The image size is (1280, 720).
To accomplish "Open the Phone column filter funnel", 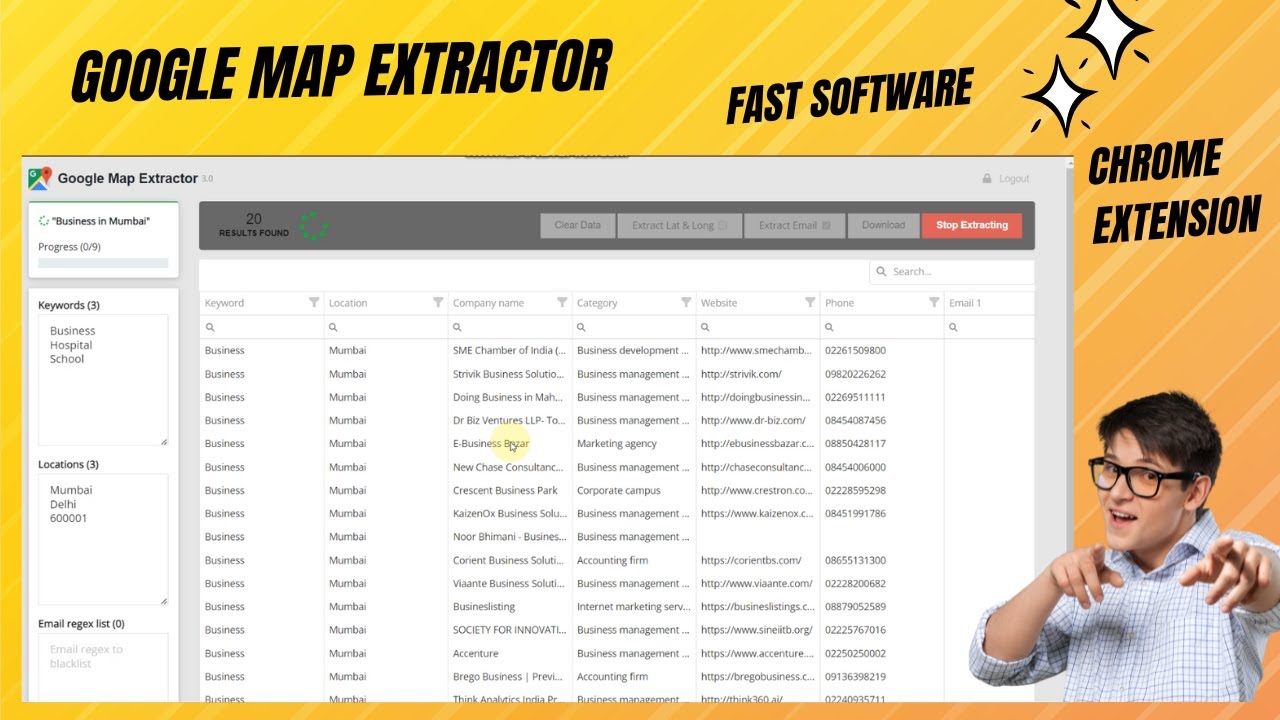I will pyautogui.click(x=934, y=303).
